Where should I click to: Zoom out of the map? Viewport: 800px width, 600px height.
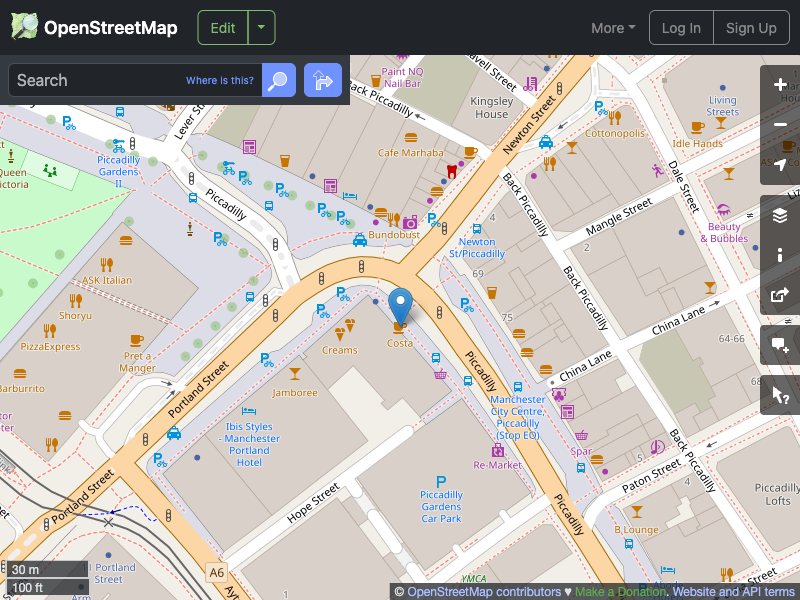(780, 124)
